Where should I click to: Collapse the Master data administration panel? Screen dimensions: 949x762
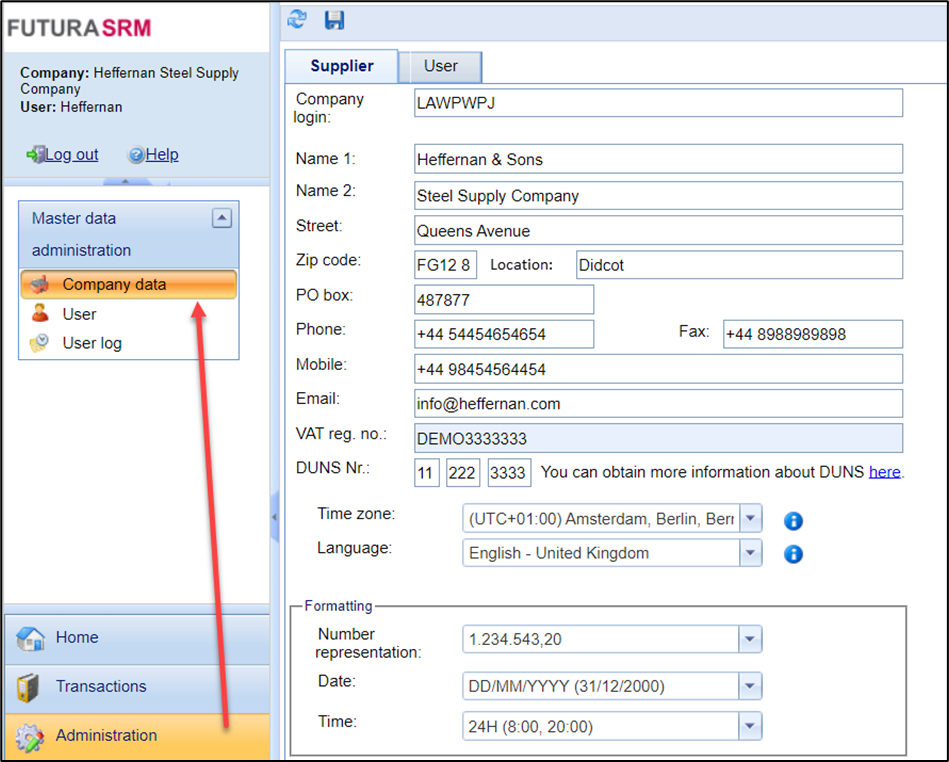pos(222,218)
